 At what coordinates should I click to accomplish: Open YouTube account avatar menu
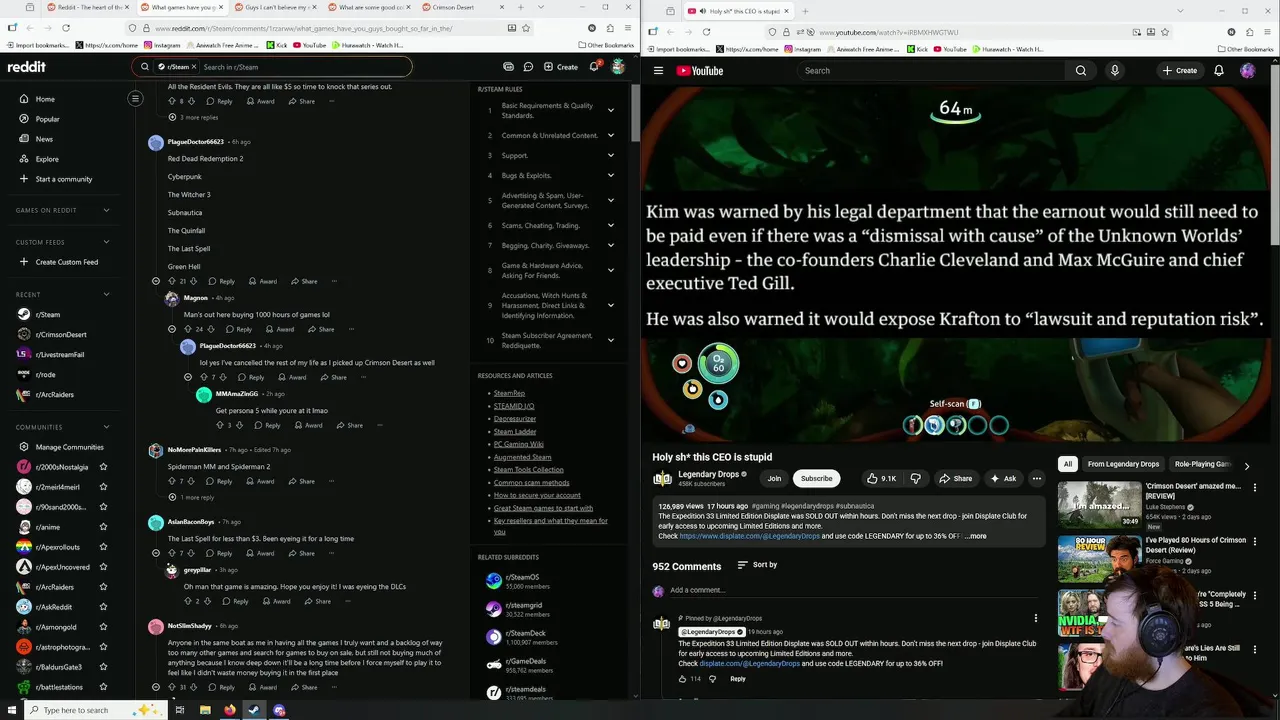click(1247, 70)
